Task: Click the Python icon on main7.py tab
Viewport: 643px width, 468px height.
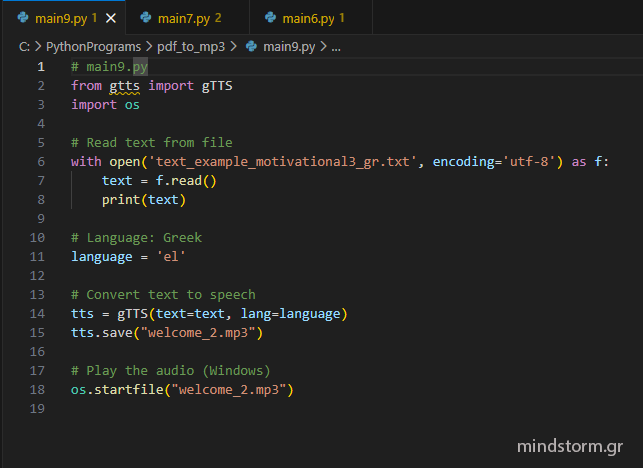Action: (x=145, y=18)
